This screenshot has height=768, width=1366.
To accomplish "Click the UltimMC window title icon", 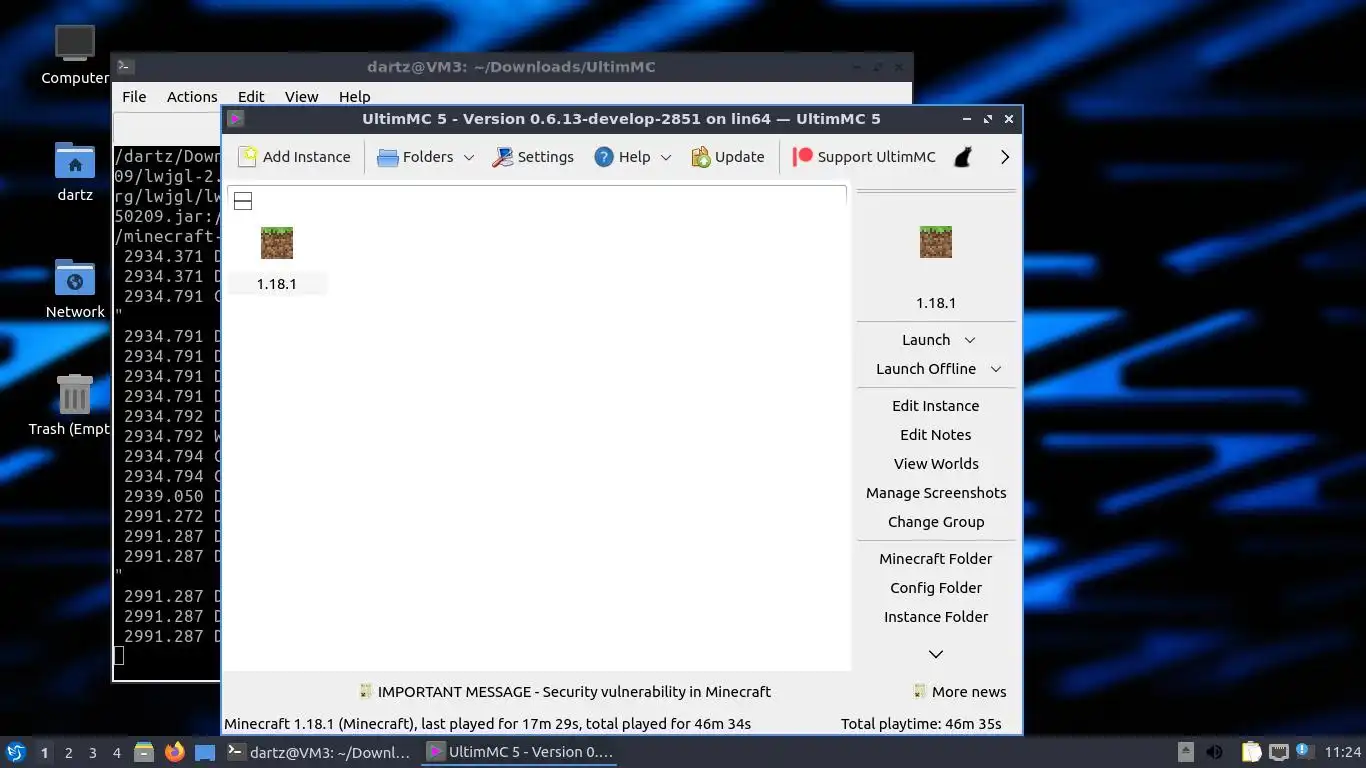I will (x=235, y=119).
